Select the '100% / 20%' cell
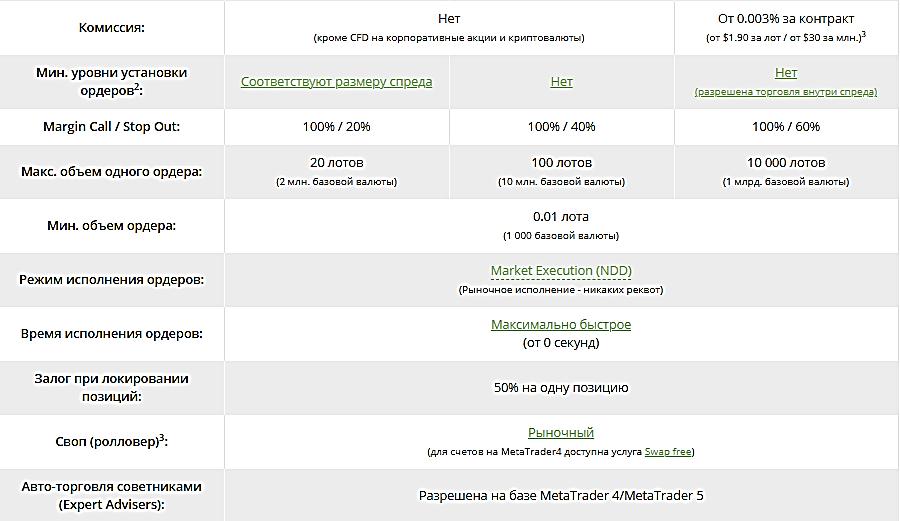 coord(336,127)
